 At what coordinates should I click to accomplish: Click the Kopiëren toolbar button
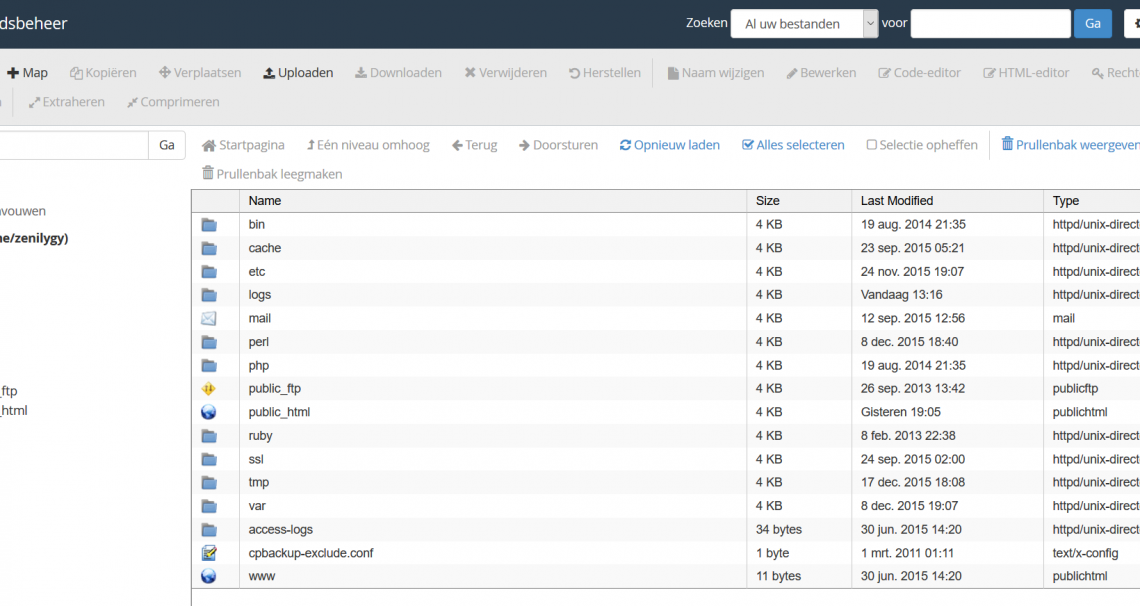(103, 73)
